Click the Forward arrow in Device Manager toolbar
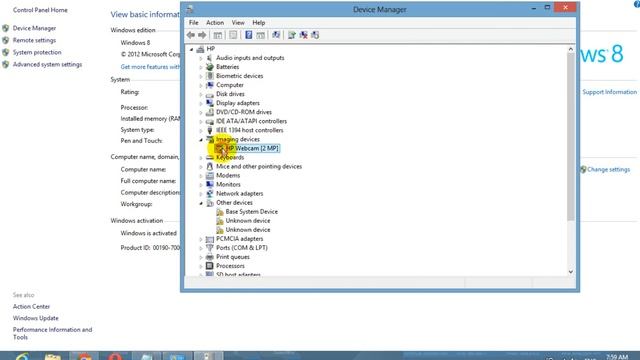The image size is (640, 360). (x=202, y=35)
